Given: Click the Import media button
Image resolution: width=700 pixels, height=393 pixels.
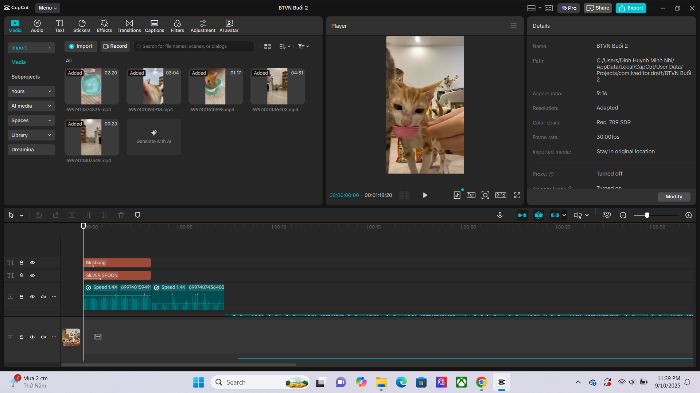Looking at the screenshot, I should click(81, 46).
